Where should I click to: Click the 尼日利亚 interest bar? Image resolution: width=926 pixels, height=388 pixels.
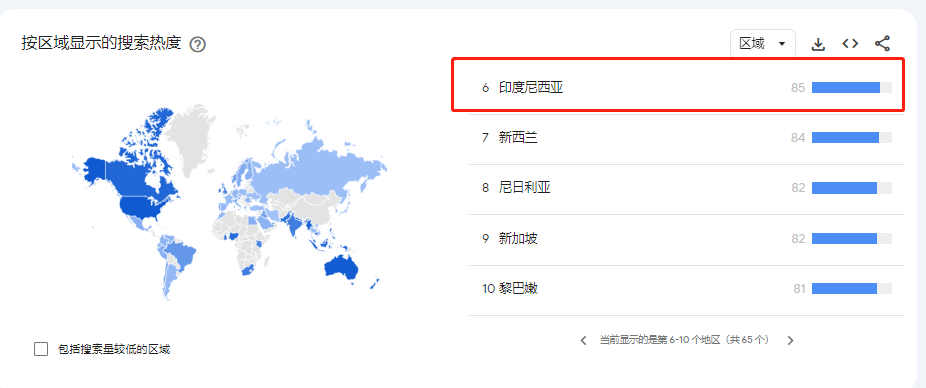(x=852, y=188)
